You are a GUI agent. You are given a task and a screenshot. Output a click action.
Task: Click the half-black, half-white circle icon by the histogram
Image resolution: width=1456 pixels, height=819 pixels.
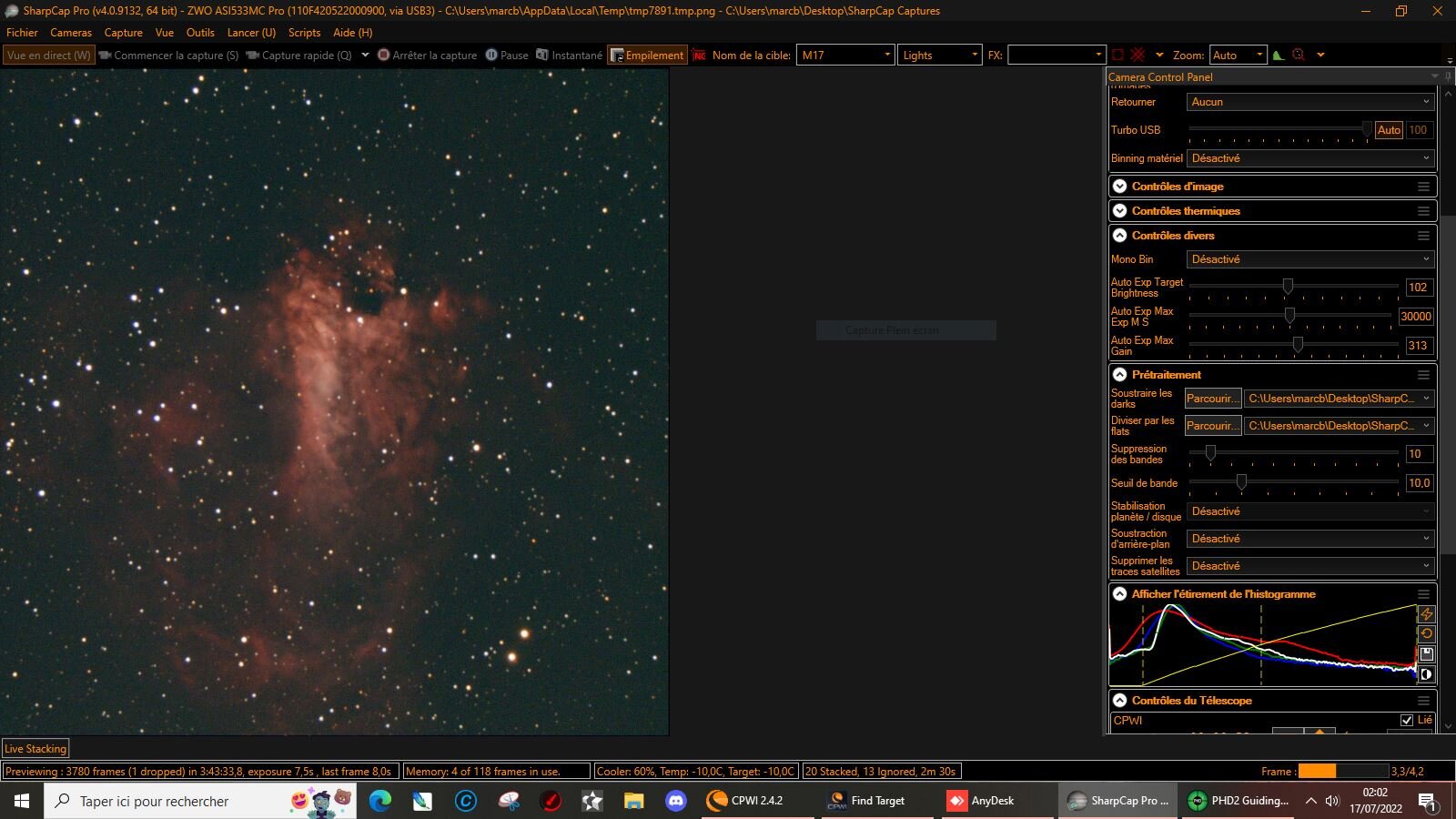click(1426, 674)
